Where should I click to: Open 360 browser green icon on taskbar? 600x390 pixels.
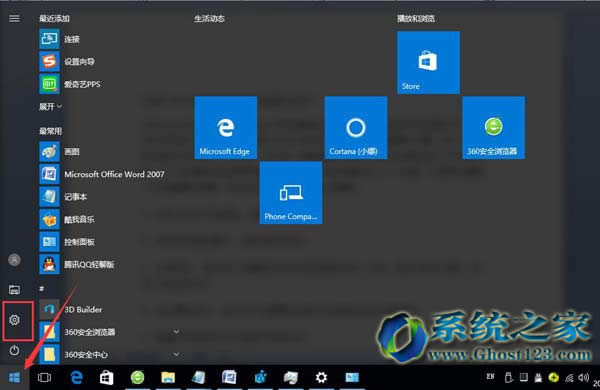pos(137,378)
